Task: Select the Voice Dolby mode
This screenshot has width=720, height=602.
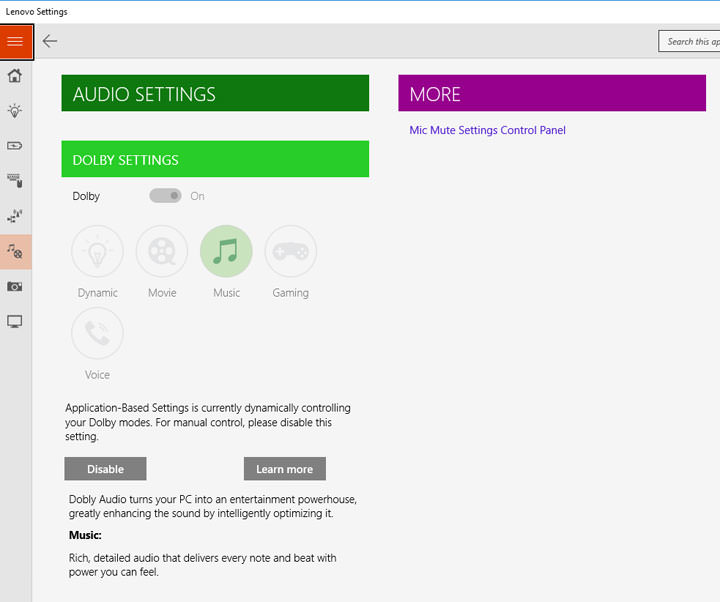Action: tap(97, 333)
